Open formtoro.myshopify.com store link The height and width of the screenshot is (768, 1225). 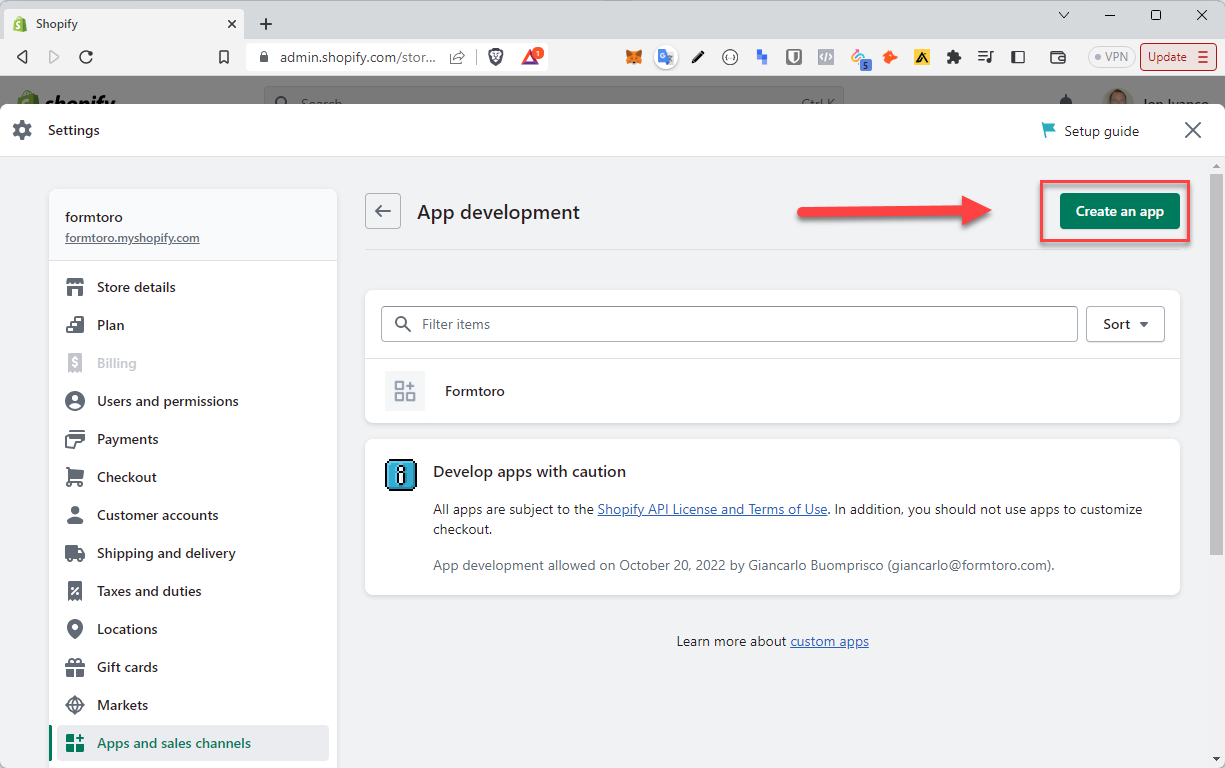[132, 238]
